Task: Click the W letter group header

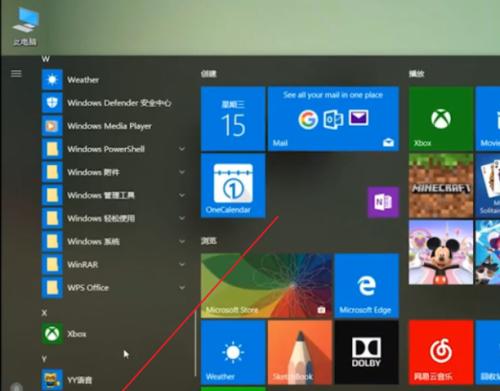Action: coord(46,59)
